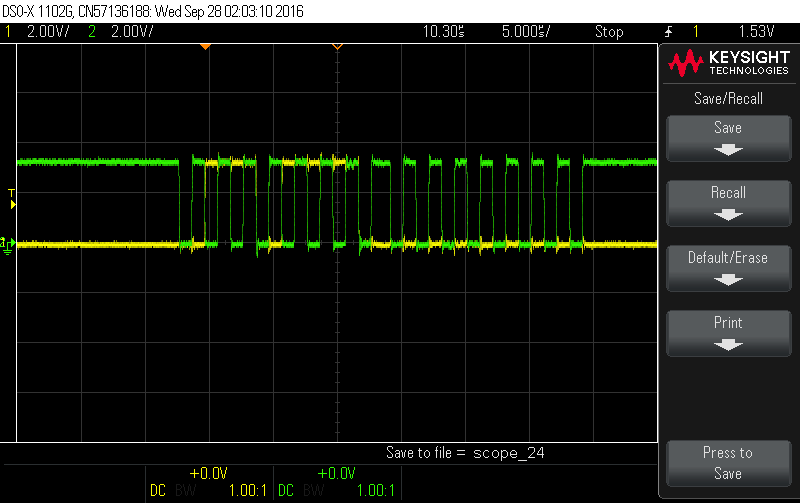Open the Print softkey menu
Image resolution: width=800 pixels, height=503 pixels.
(x=729, y=333)
